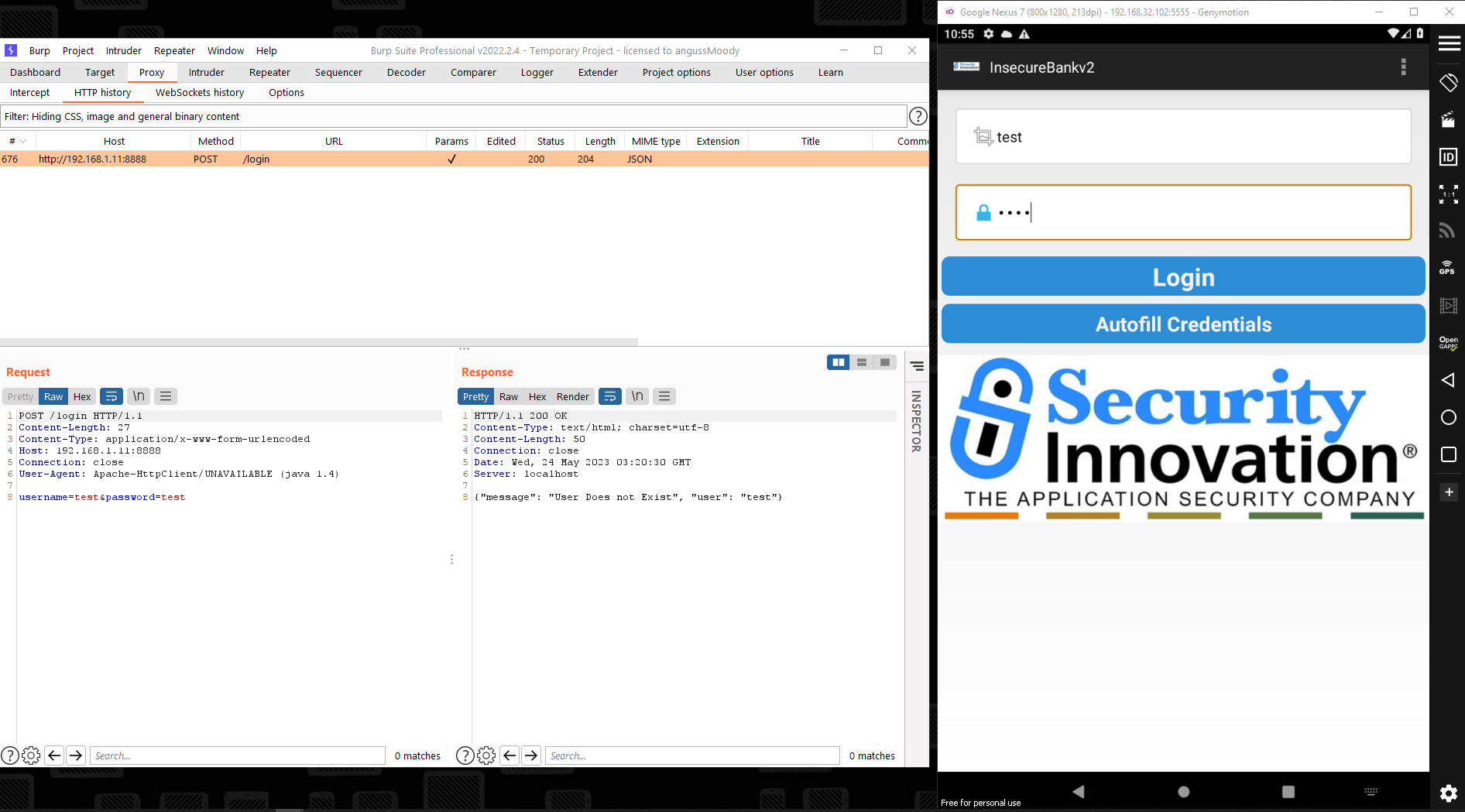Select side-by-side layout view icon
This screenshot has width=1465, height=812.
pos(838,362)
